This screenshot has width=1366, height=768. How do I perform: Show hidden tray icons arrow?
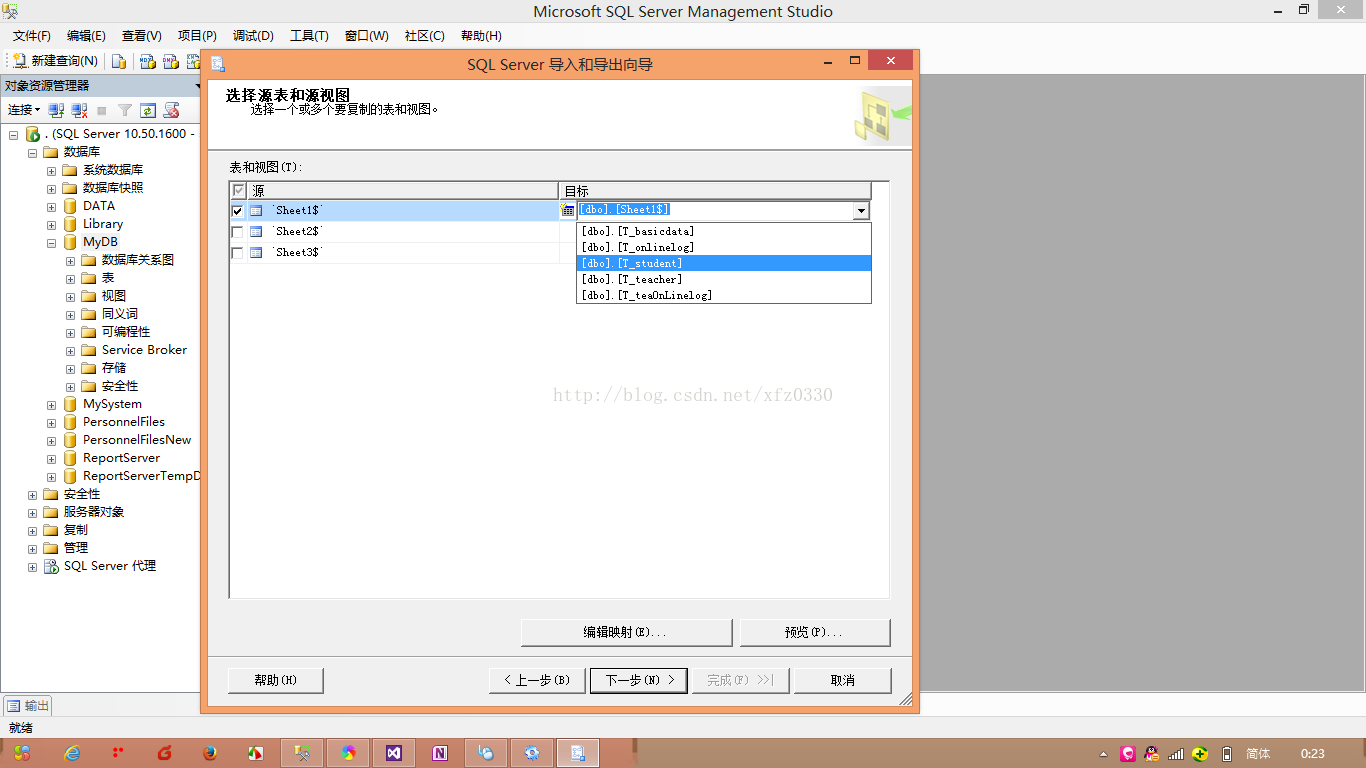[x=1103, y=754]
